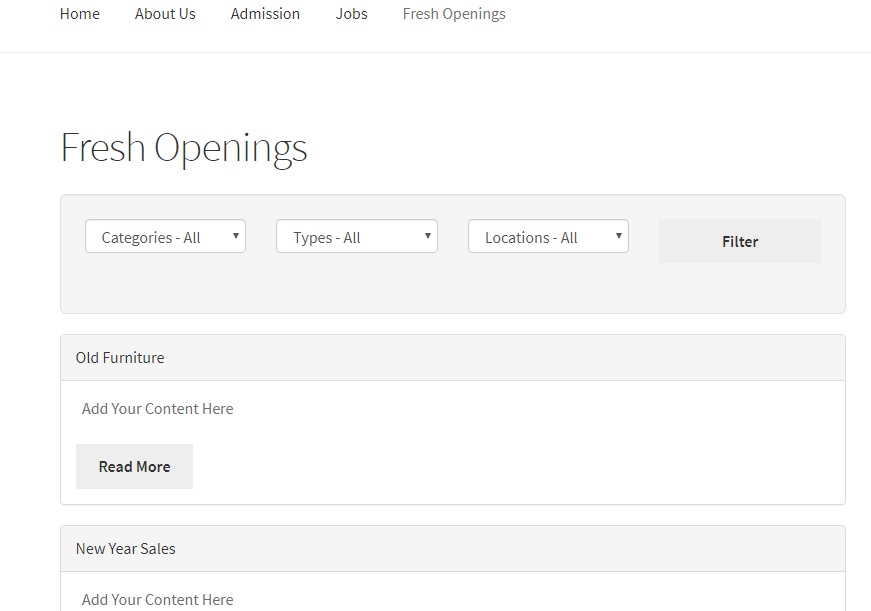Go to the Home page
871x611 pixels.
[80, 14]
